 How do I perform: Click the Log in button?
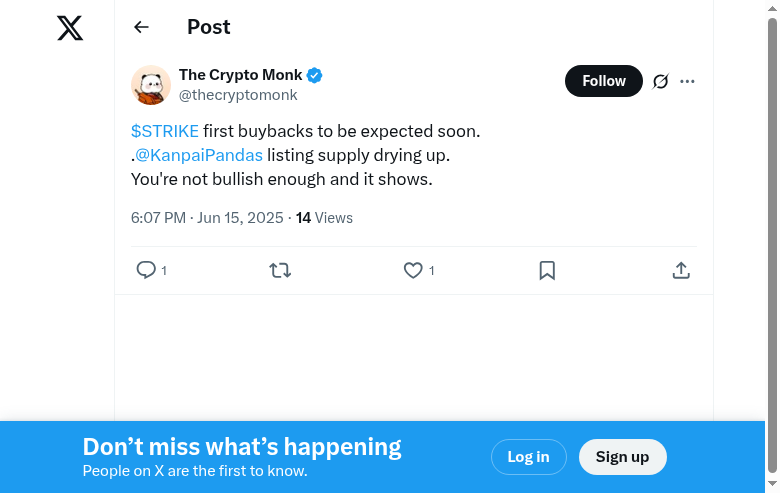[528, 457]
